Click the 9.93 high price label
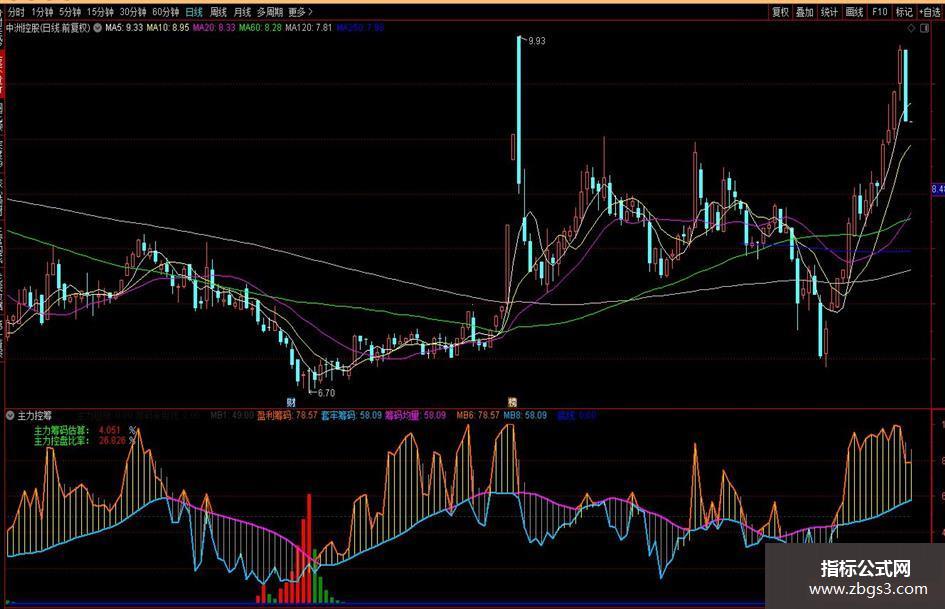Viewport: 945px width, 609px height. [x=536, y=41]
